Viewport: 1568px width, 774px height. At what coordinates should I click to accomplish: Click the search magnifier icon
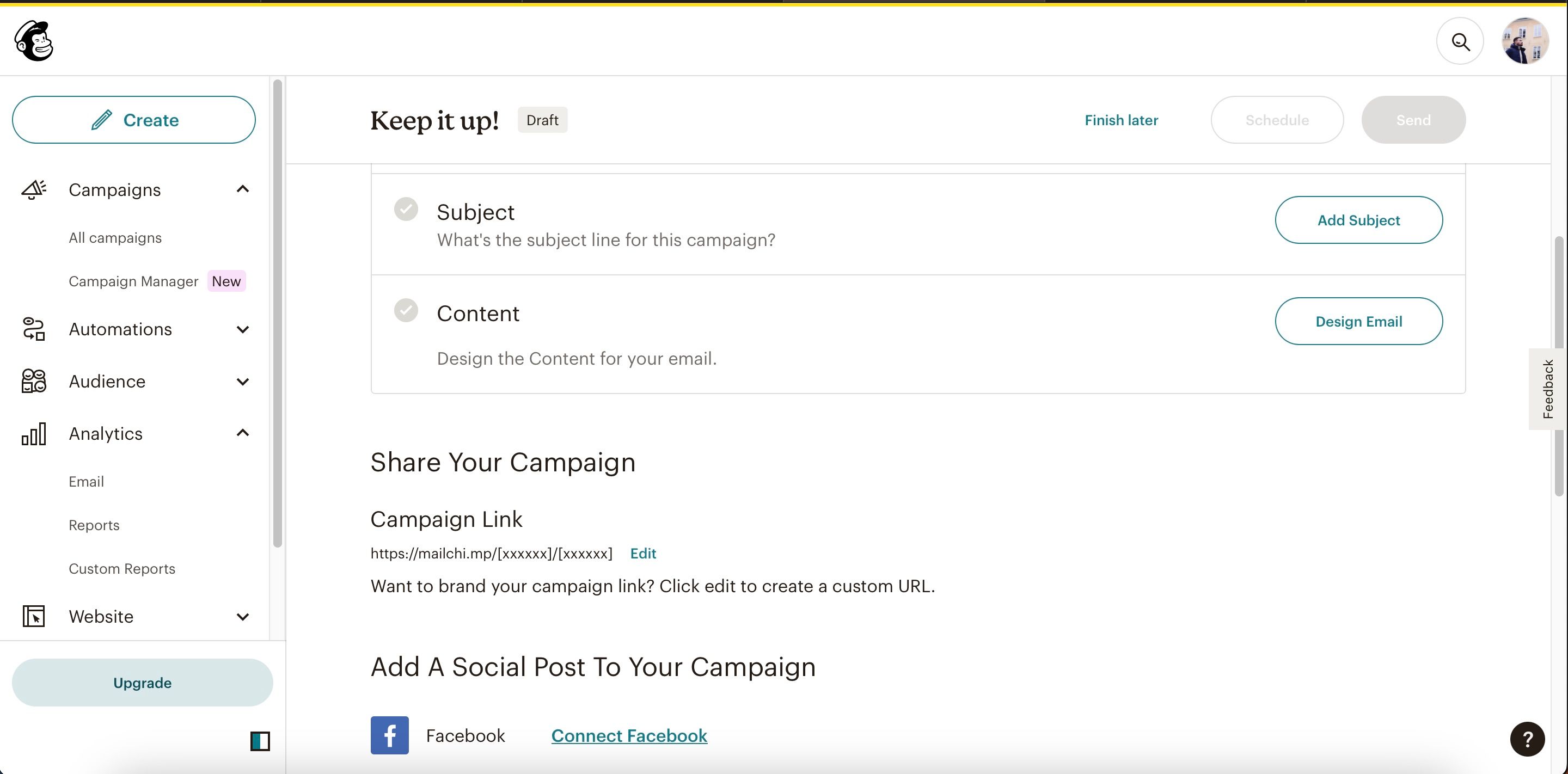click(x=1460, y=41)
